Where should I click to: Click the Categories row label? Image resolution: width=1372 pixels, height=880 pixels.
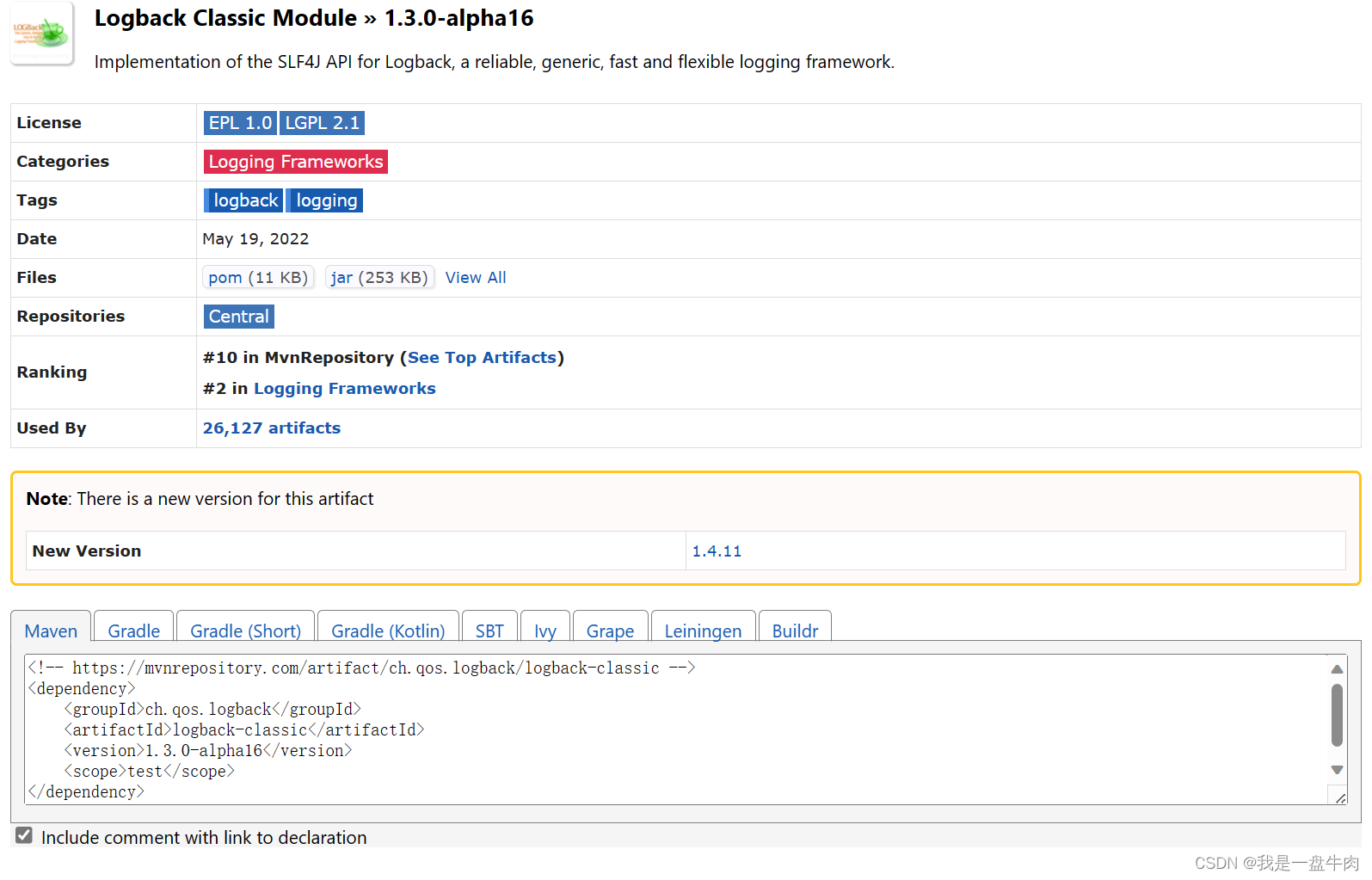coord(63,162)
